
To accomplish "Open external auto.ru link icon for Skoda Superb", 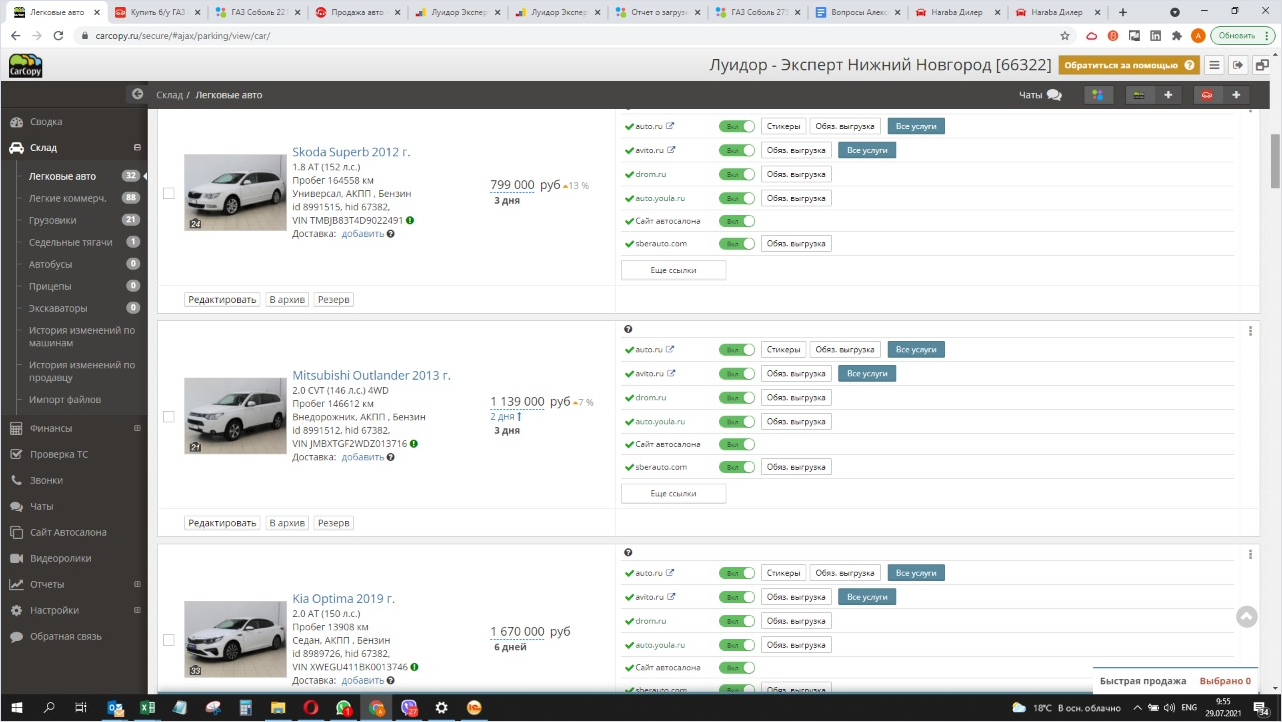I will pyautogui.click(x=670, y=126).
